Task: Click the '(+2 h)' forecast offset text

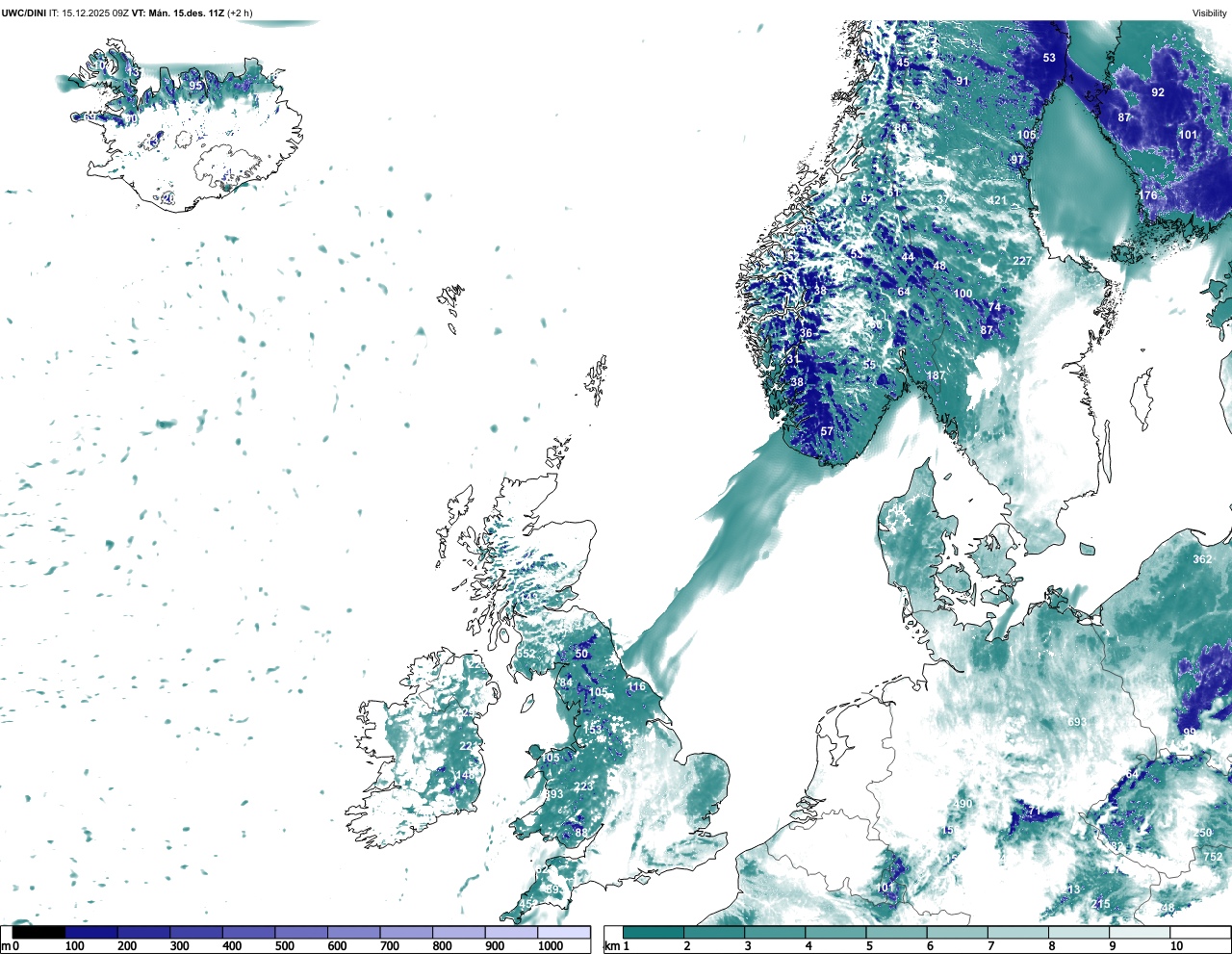Action: 240,13
